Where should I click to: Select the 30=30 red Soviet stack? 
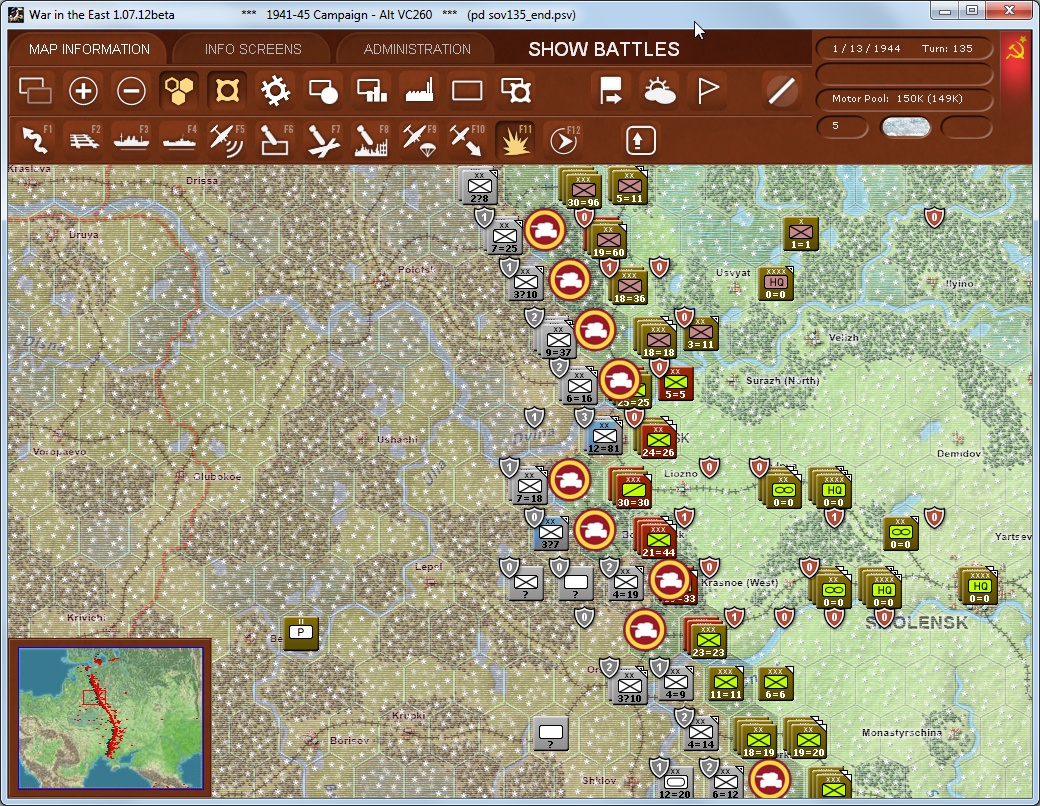(x=631, y=488)
